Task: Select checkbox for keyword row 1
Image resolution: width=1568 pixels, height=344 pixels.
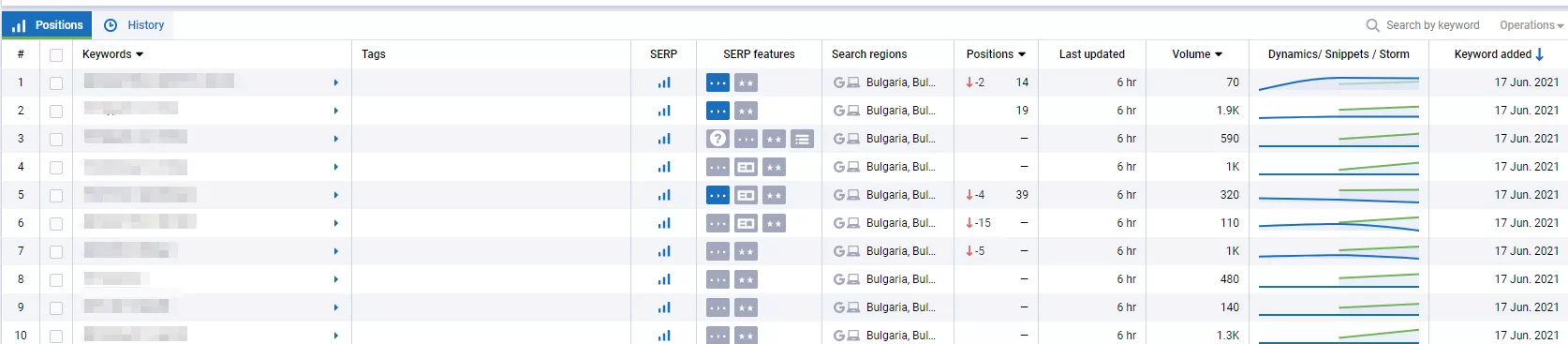Action: click(x=56, y=83)
